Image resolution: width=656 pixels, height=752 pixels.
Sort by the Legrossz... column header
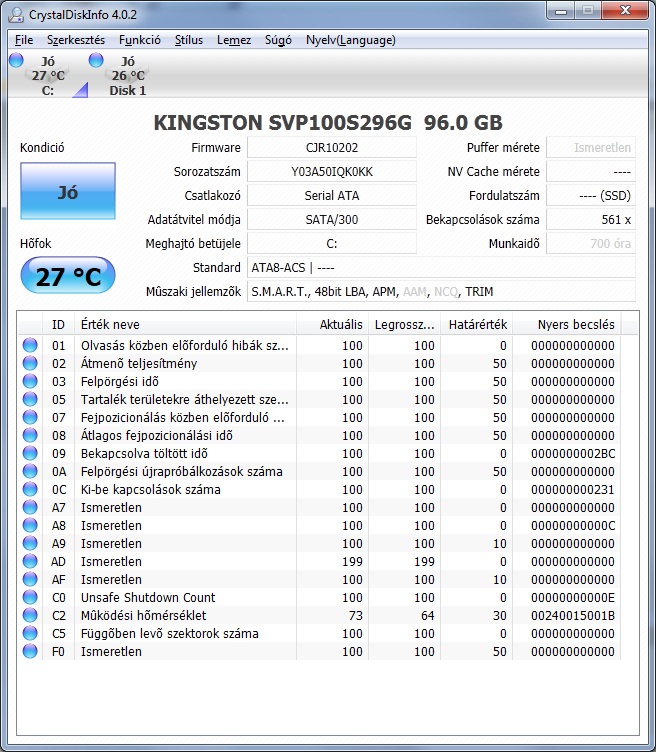[x=404, y=324]
